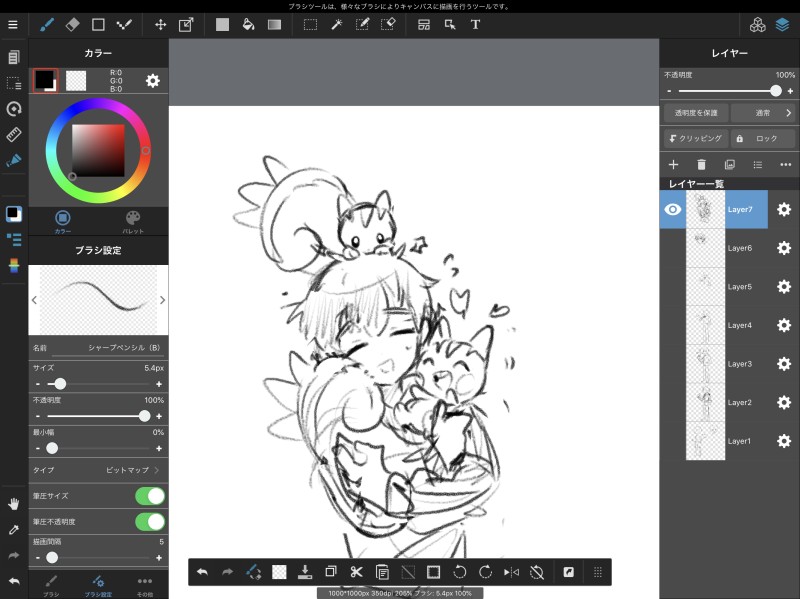Open blend mode dropdown 通常
Viewport: 800px width, 599px height.
point(763,113)
